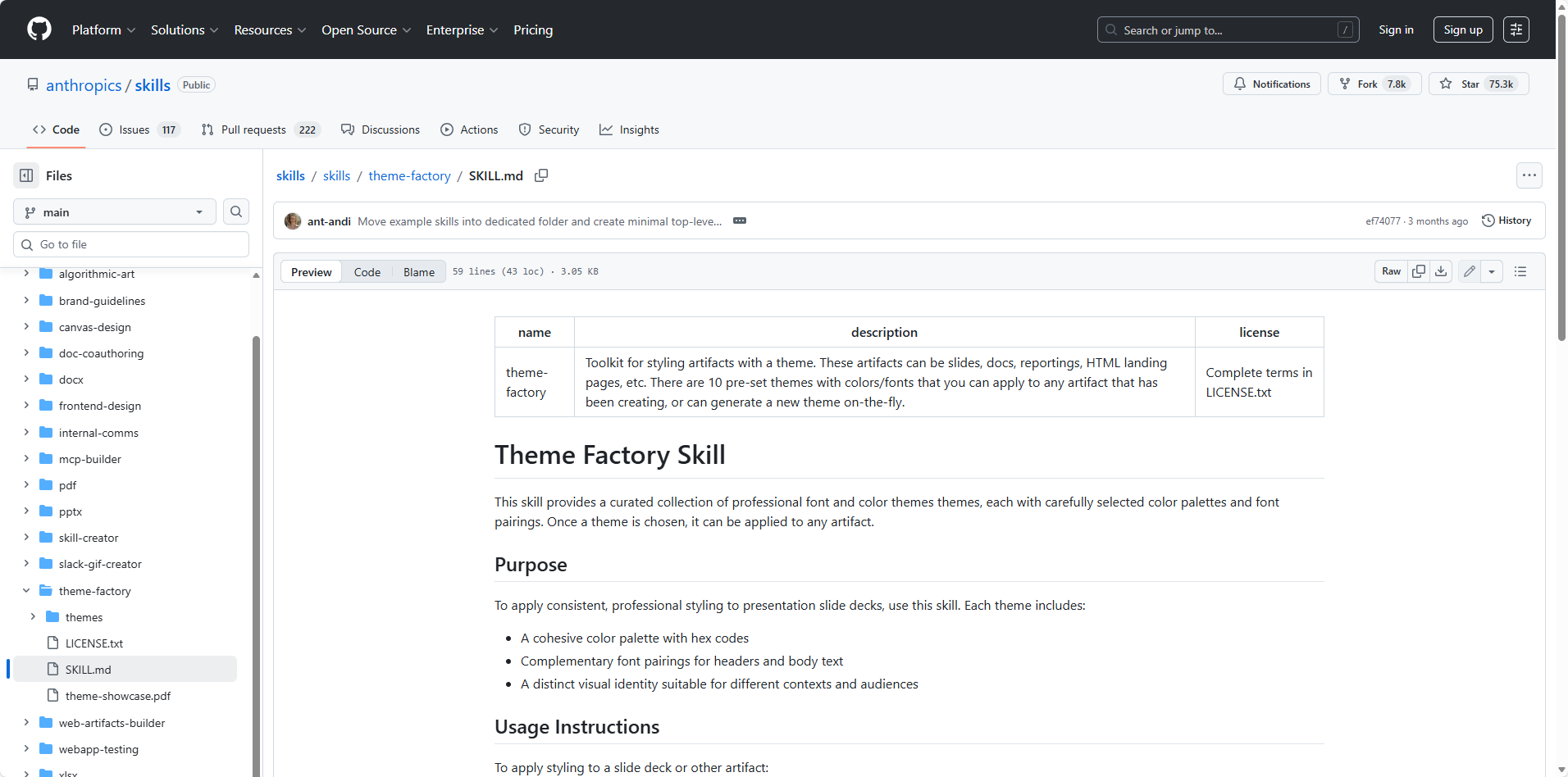1568x777 pixels.
Task: Collapse the theme-factory folder
Action: 26,590
